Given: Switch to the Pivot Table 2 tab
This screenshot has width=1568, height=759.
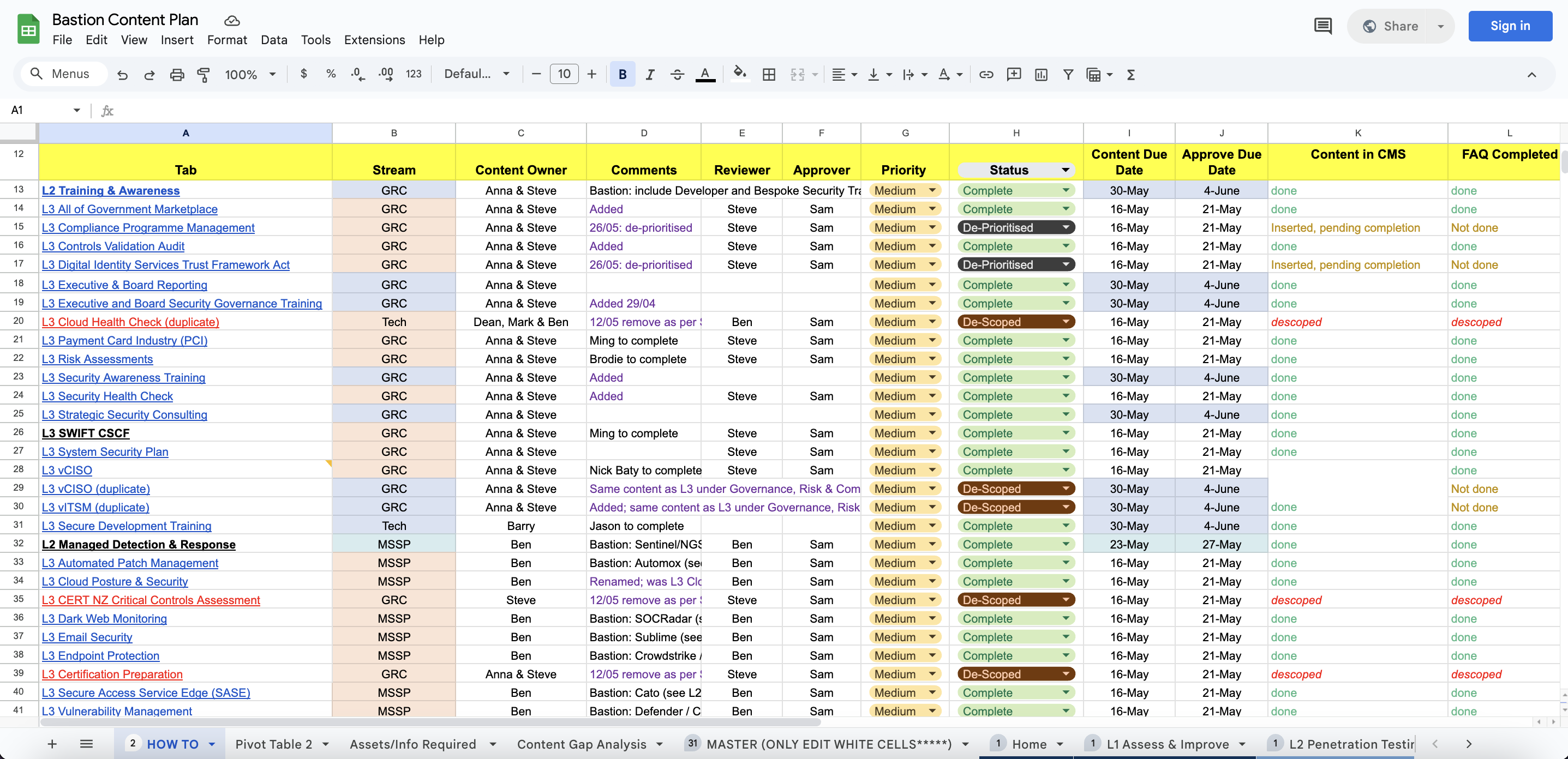Looking at the screenshot, I should point(273,744).
